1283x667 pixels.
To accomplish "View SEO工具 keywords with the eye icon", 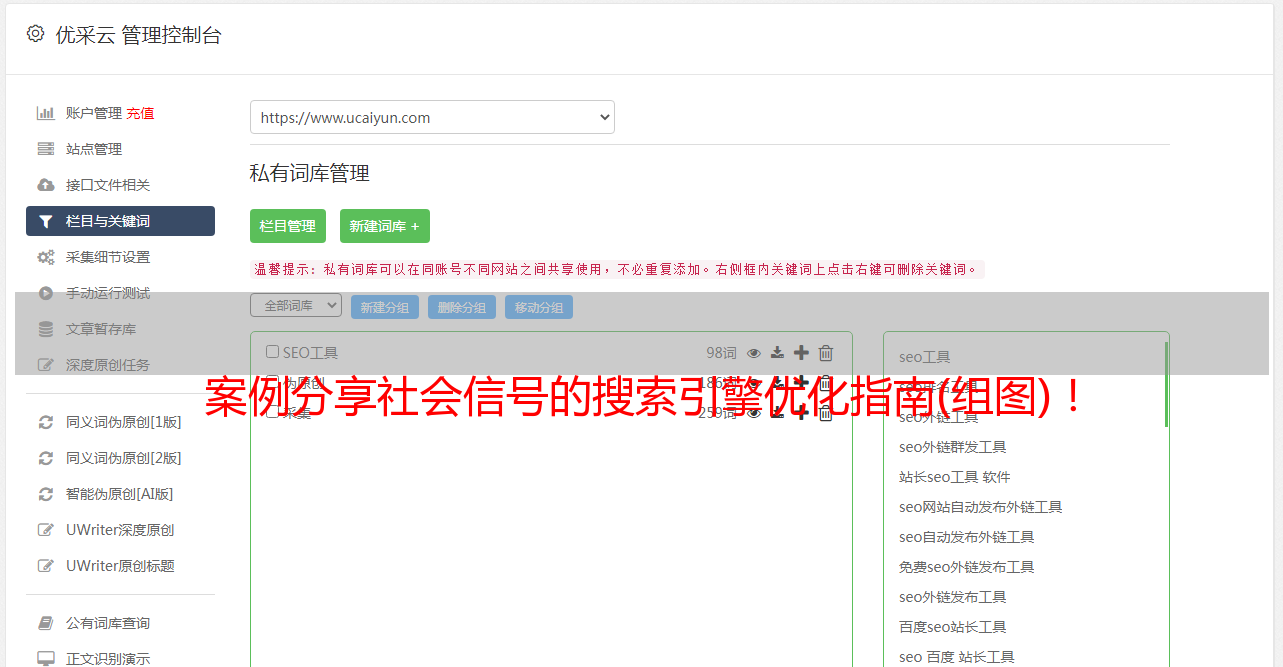I will [x=754, y=352].
